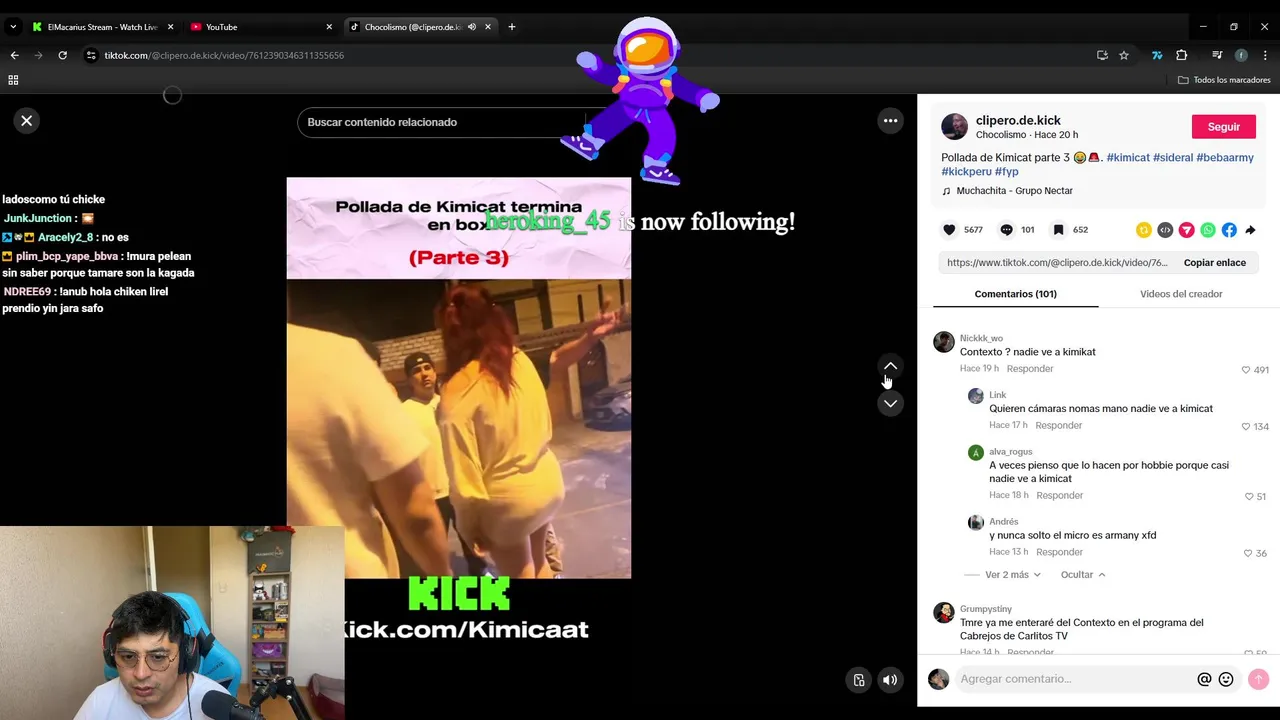Like the video with heart icon

(x=949, y=230)
